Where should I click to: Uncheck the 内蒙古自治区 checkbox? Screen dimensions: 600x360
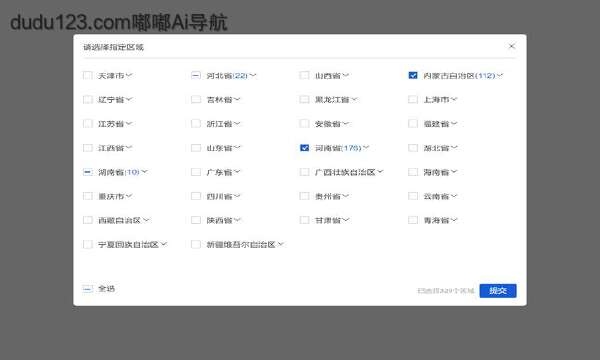(x=413, y=75)
